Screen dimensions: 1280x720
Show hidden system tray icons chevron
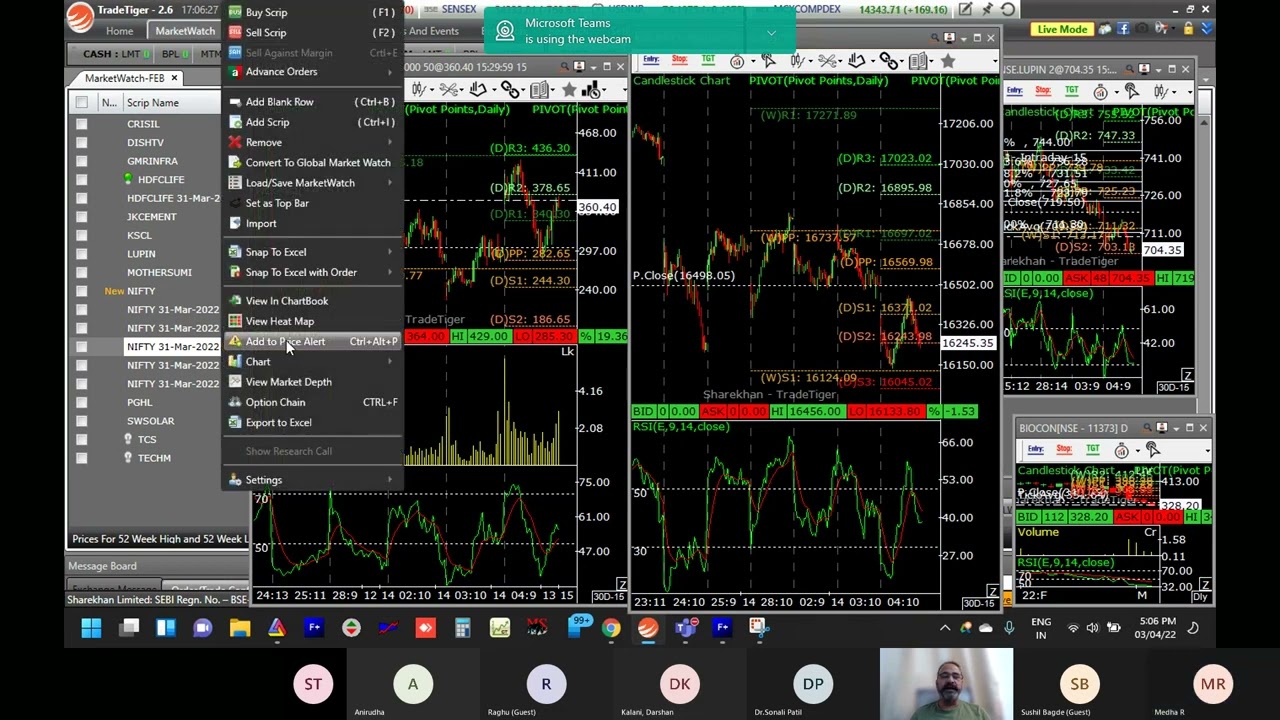coord(945,628)
